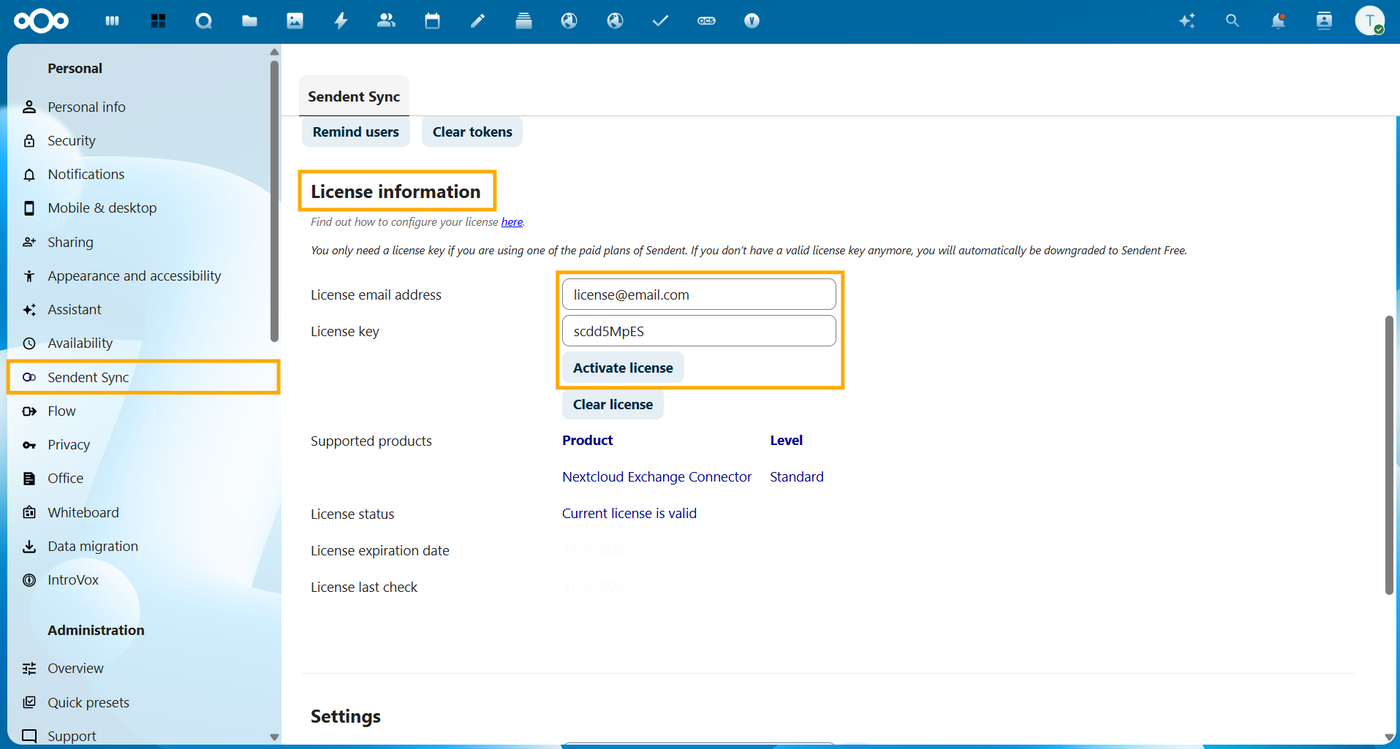
Task: Expand the user avatar menu
Action: click(1369, 21)
